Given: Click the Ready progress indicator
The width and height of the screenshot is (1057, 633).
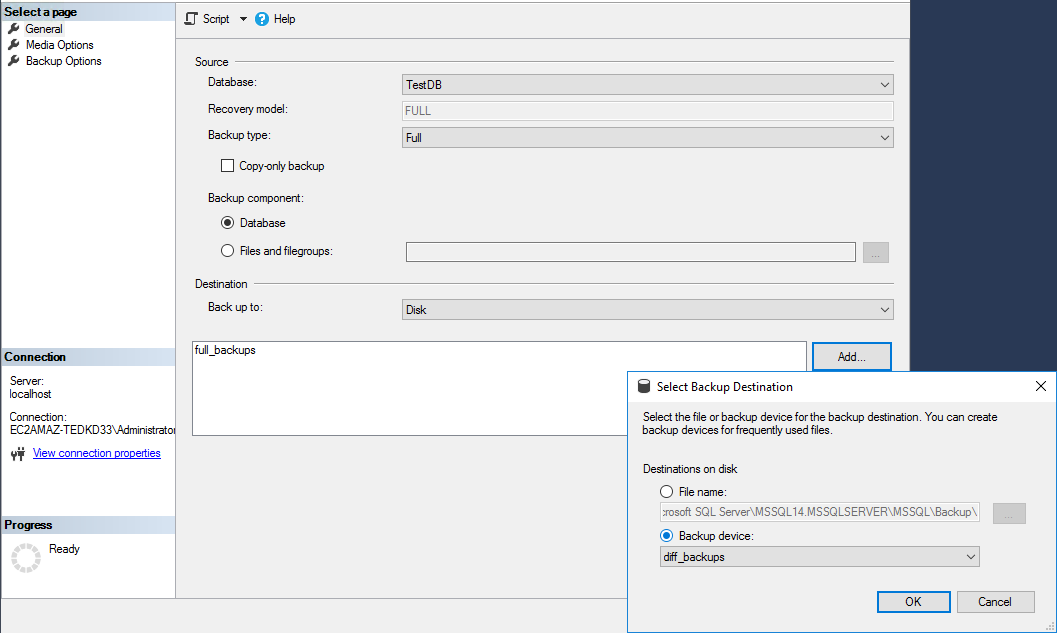Looking at the screenshot, I should 64,548.
